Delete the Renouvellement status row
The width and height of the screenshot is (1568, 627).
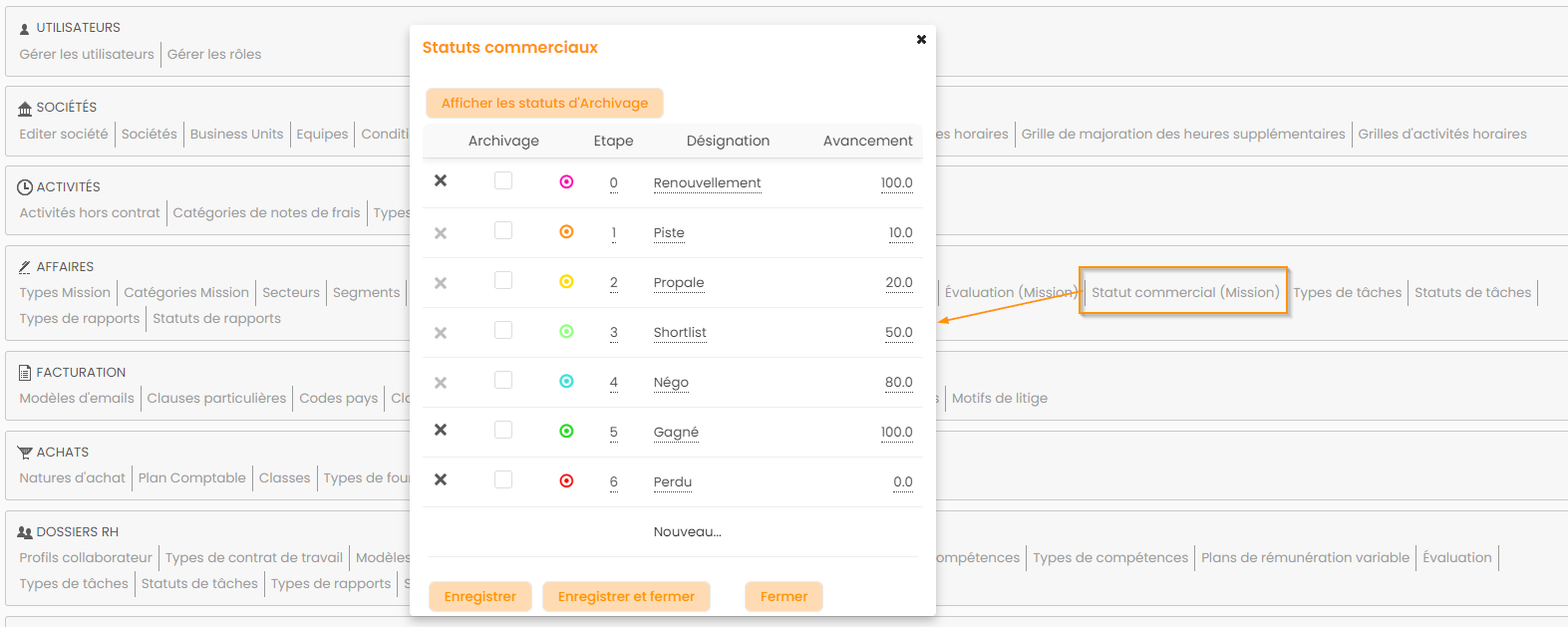click(441, 181)
